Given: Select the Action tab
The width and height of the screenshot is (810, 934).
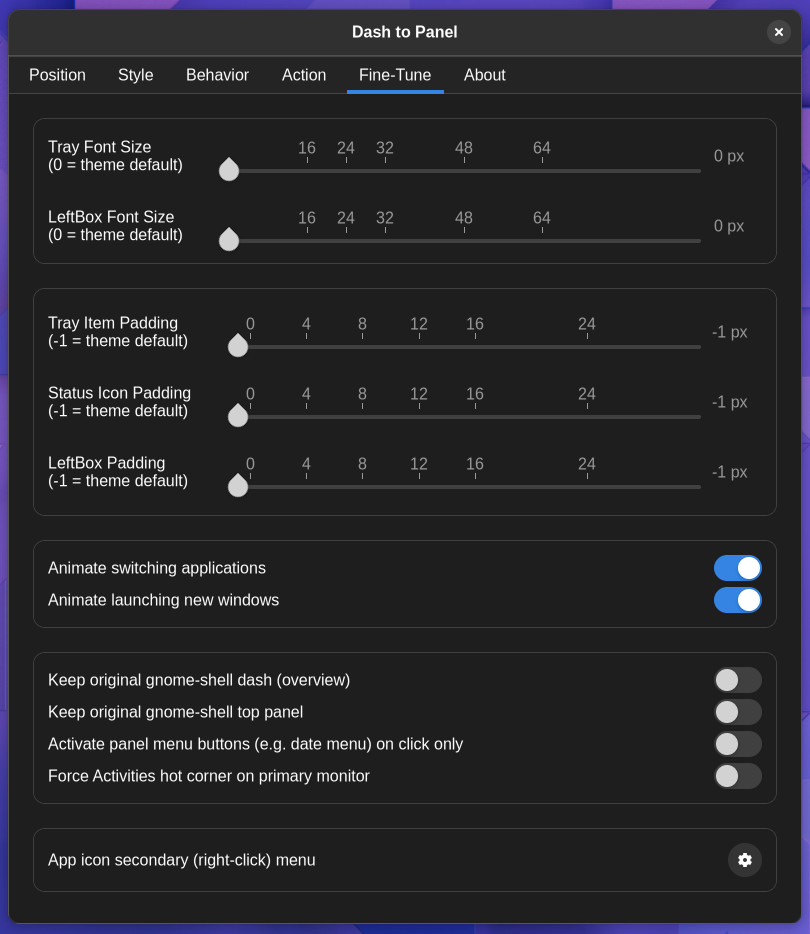Looking at the screenshot, I should [x=304, y=75].
